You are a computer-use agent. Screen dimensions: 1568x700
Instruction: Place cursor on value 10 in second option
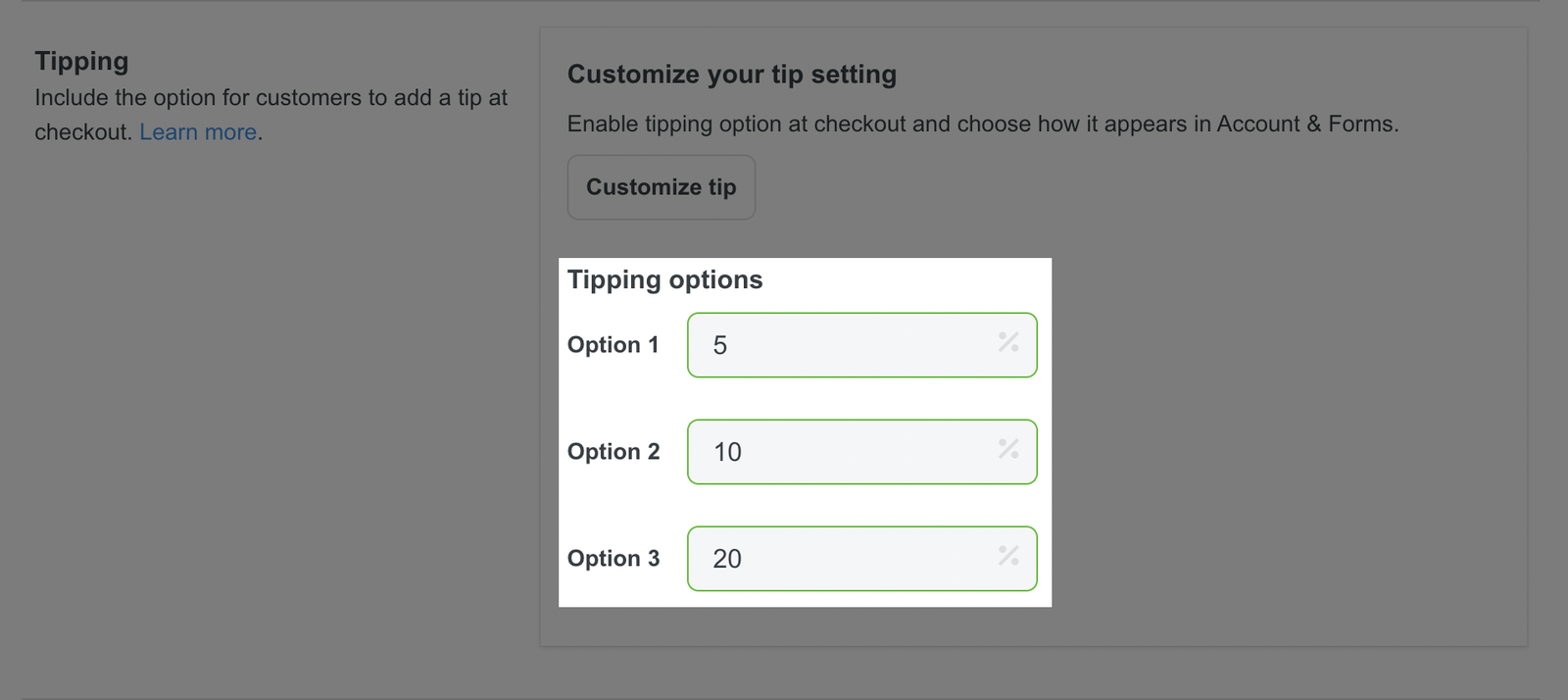727,453
